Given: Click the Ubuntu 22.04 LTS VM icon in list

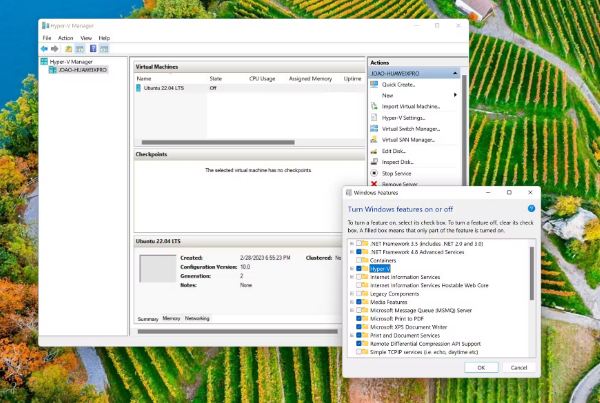Looking at the screenshot, I should click(x=139, y=88).
